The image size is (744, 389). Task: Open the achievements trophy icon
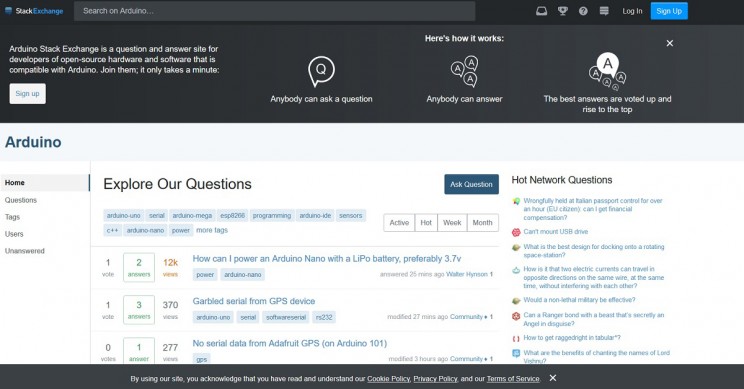563,11
